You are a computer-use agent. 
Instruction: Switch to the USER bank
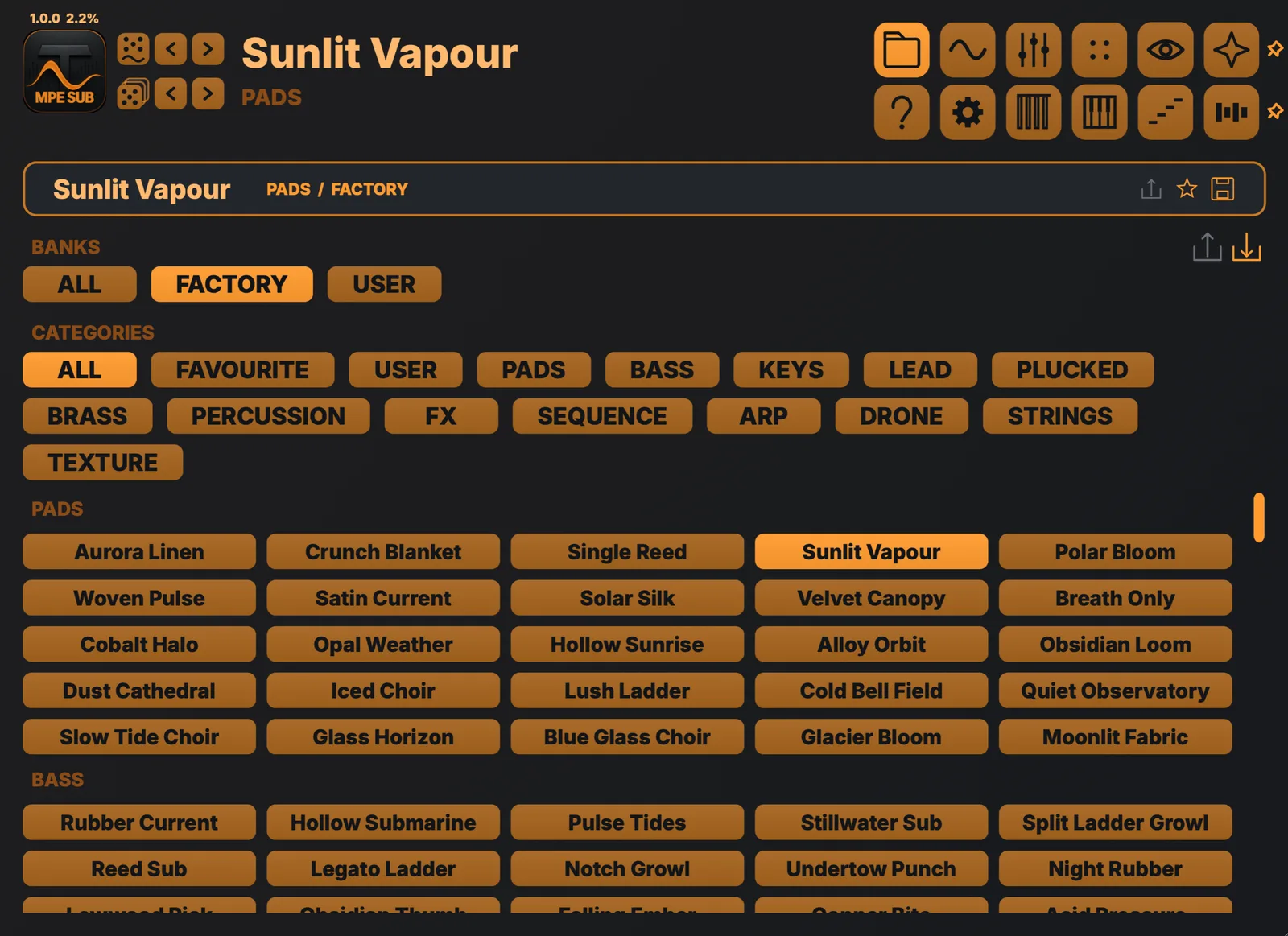(x=384, y=284)
